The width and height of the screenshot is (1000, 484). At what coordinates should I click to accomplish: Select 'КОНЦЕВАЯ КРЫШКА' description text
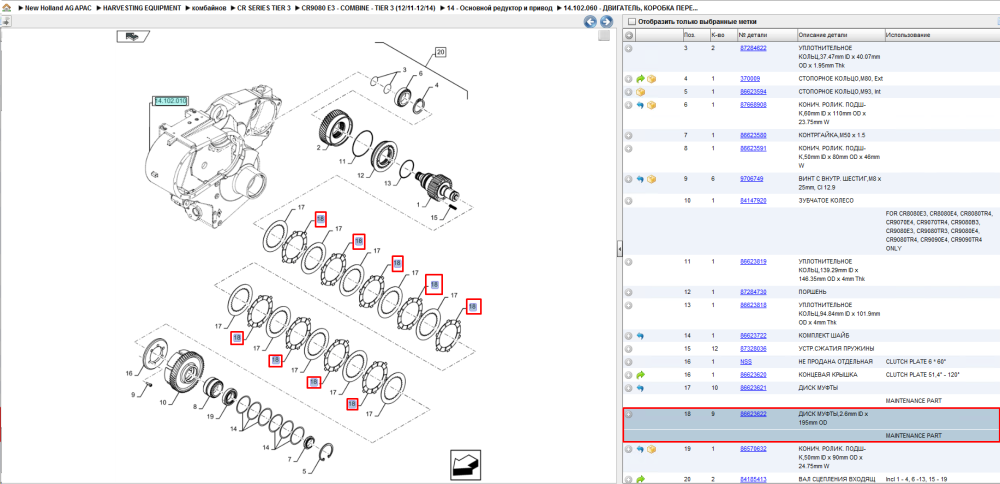pos(828,375)
